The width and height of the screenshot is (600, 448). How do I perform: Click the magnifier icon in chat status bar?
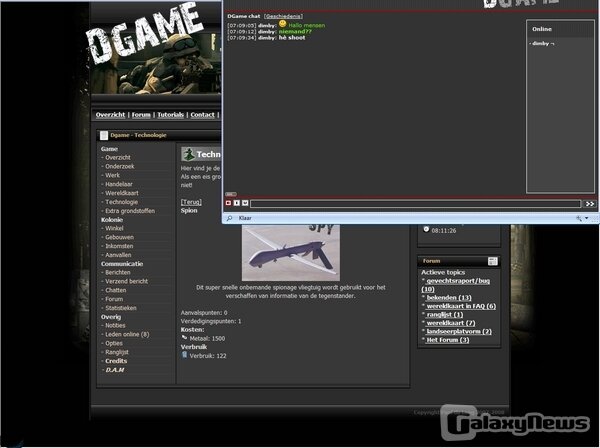[229, 218]
